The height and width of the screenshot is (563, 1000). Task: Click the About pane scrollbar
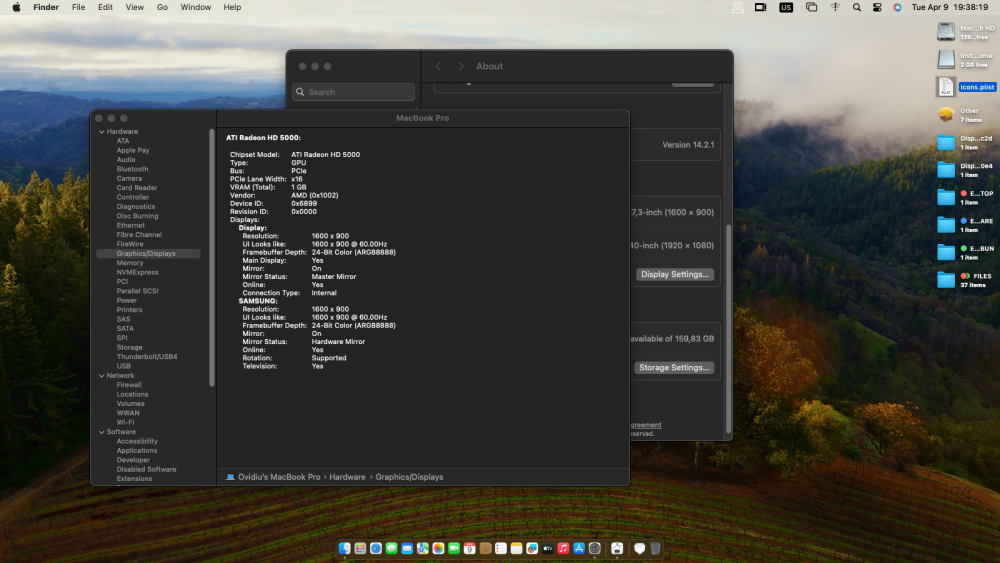point(728,328)
